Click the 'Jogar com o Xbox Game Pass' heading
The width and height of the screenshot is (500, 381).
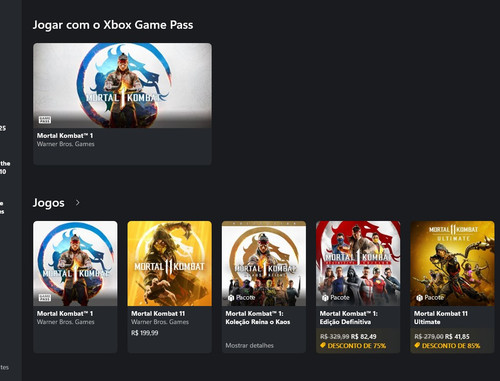[x=113, y=25]
